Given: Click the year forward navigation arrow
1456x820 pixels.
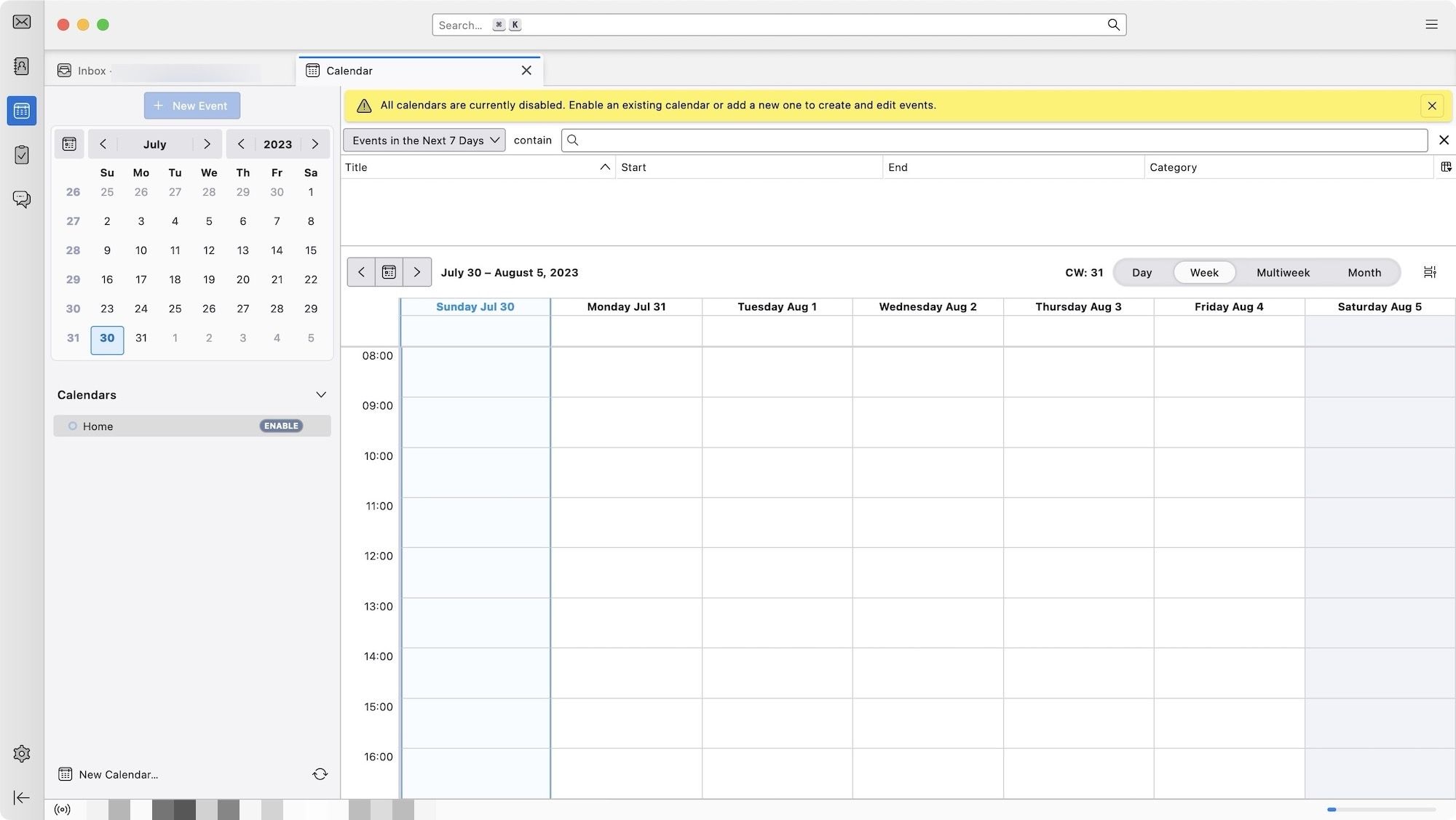Looking at the screenshot, I should point(315,144).
